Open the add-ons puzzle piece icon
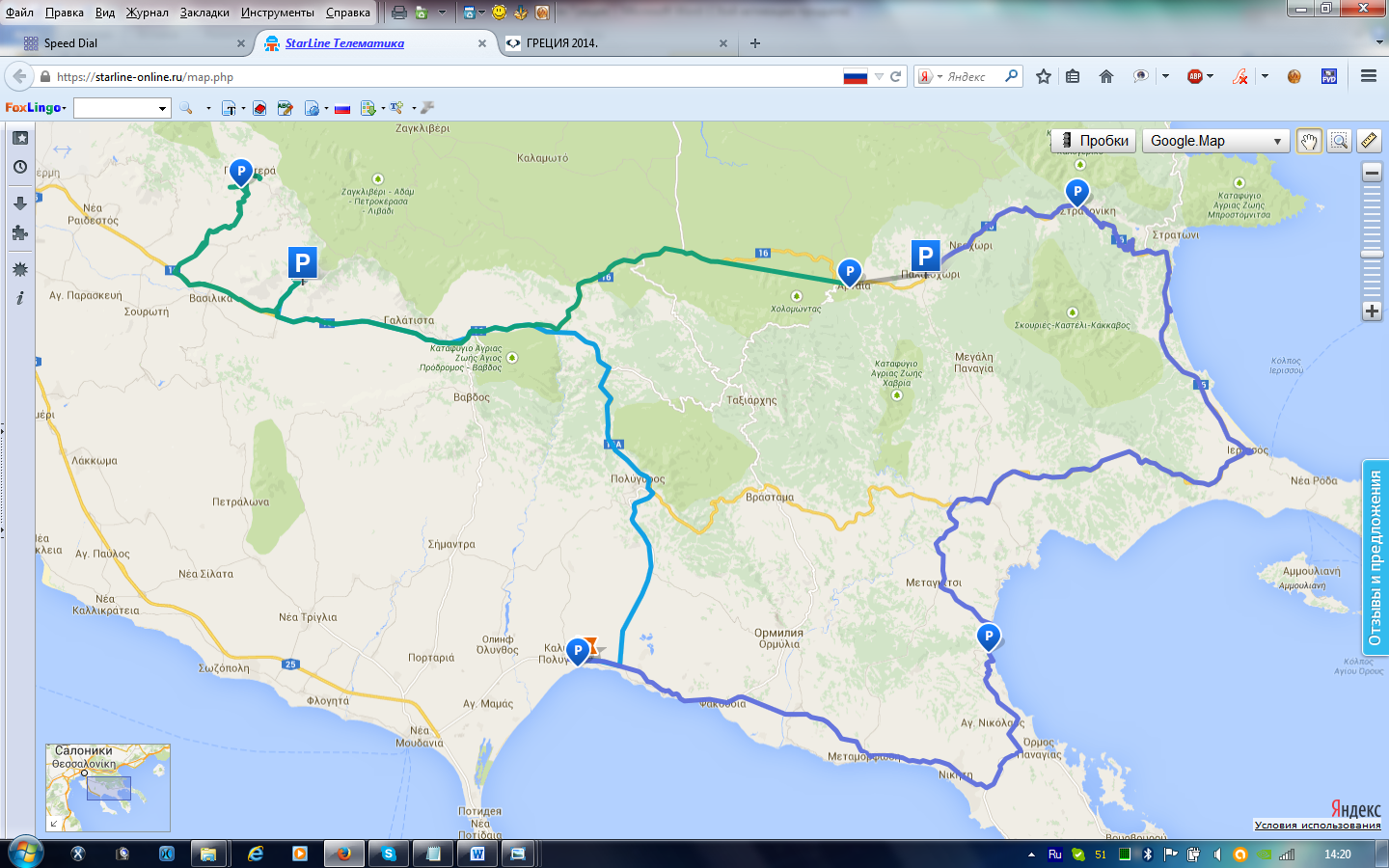Viewport: 1389px width, 868px height. (20, 233)
